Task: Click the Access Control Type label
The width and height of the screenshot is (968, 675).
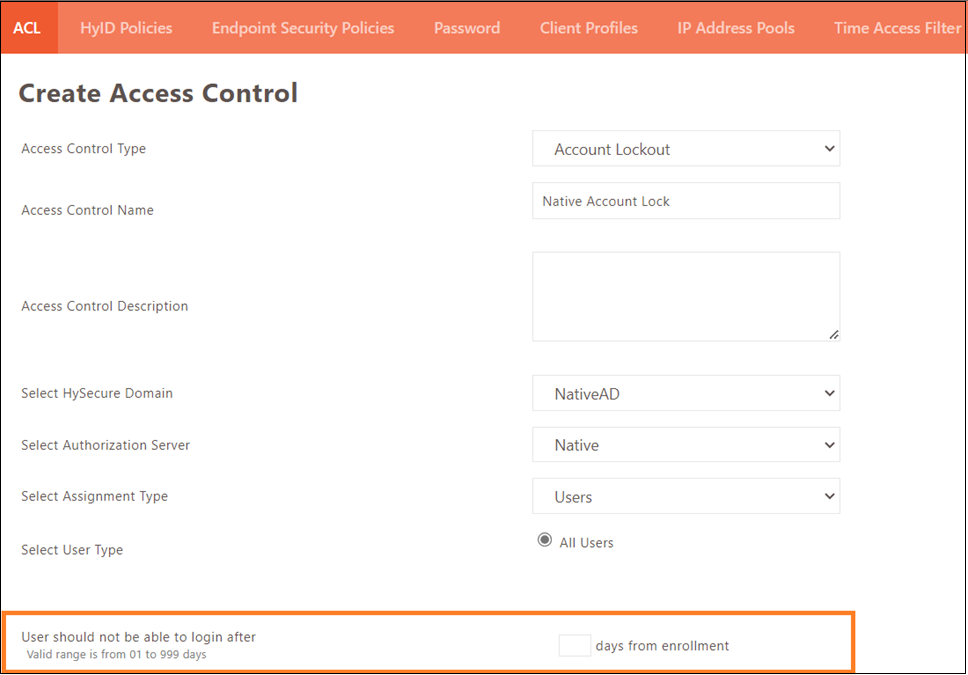Action: click(83, 149)
